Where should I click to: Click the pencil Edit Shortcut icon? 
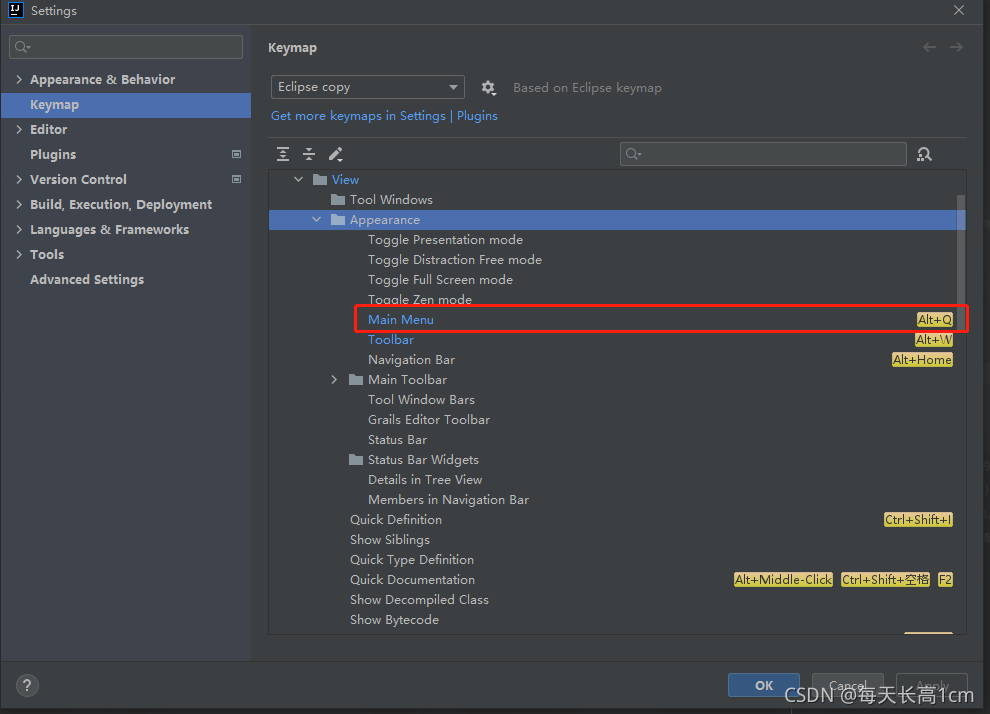click(336, 154)
